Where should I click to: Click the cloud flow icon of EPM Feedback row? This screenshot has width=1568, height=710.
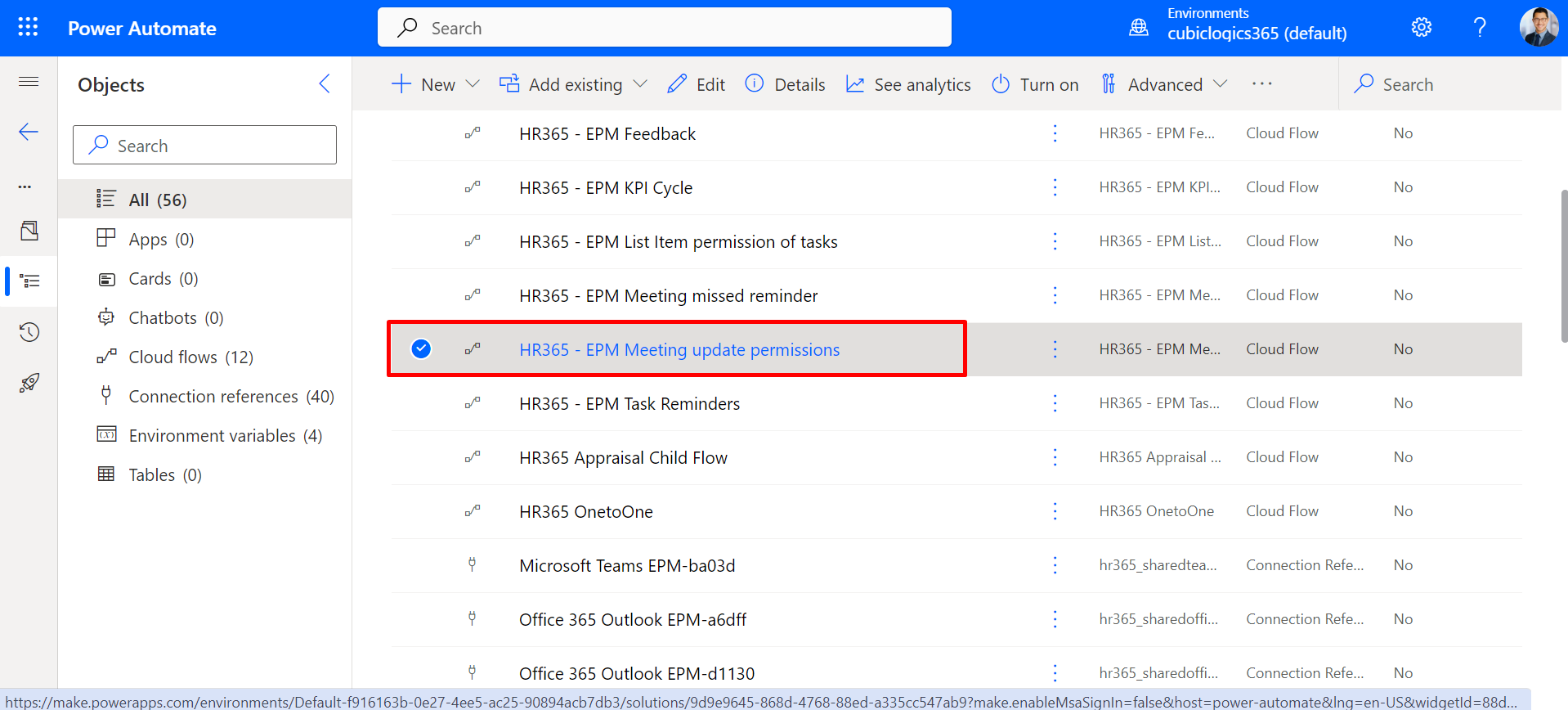(x=473, y=133)
